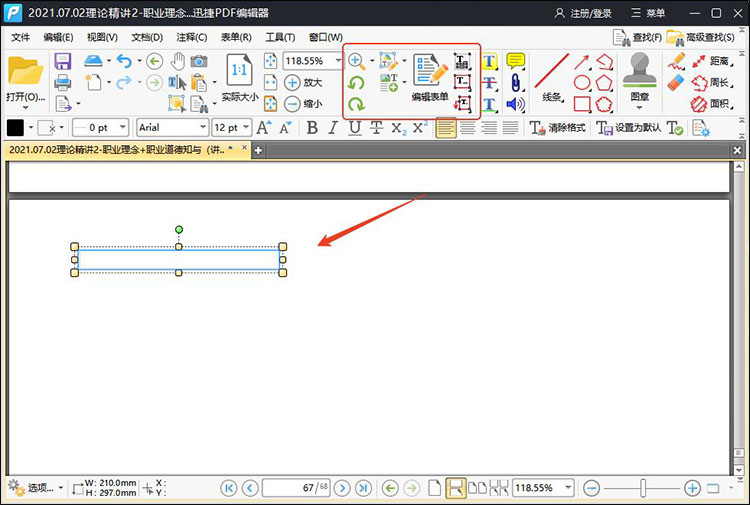Expand the undo history dropdown arrow
The image size is (750, 505).
tap(139, 61)
